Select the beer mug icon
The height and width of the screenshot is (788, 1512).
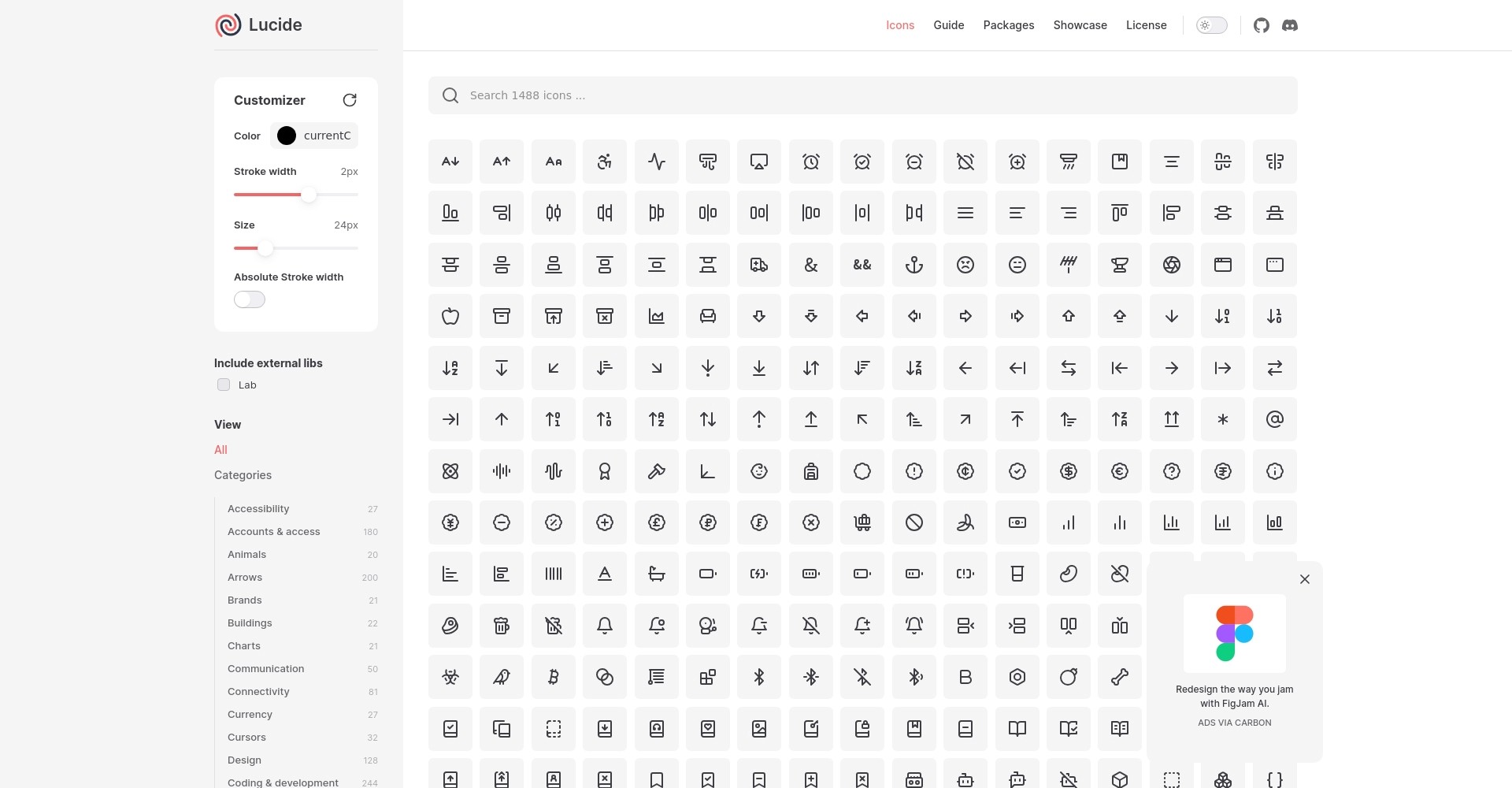[502, 626]
